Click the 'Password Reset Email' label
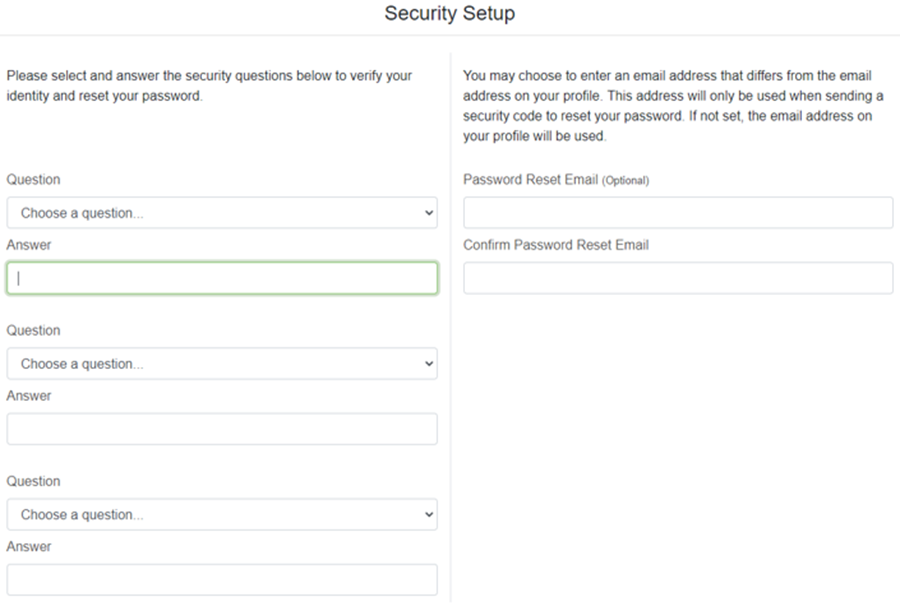The width and height of the screenshot is (900, 606). (x=530, y=180)
